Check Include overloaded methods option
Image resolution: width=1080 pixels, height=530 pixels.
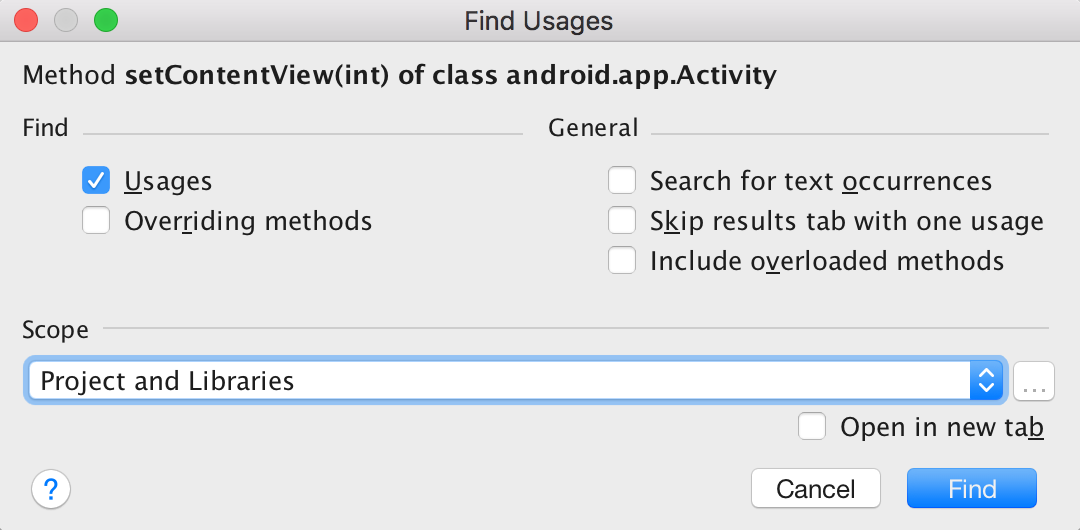pyautogui.click(x=622, y=261)
